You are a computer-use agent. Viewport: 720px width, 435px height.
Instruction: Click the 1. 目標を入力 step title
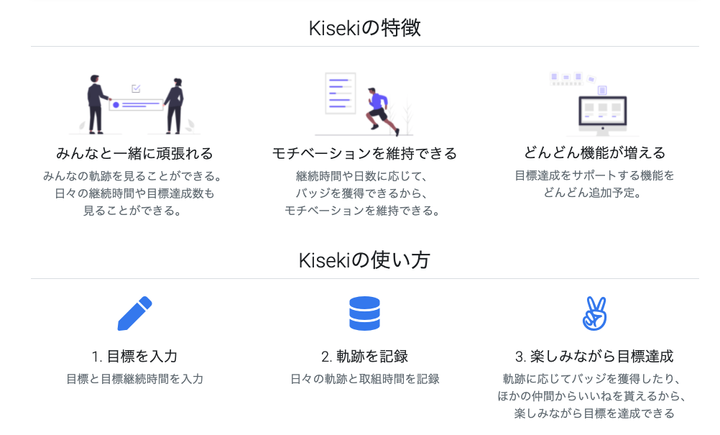tap(134, 356)
